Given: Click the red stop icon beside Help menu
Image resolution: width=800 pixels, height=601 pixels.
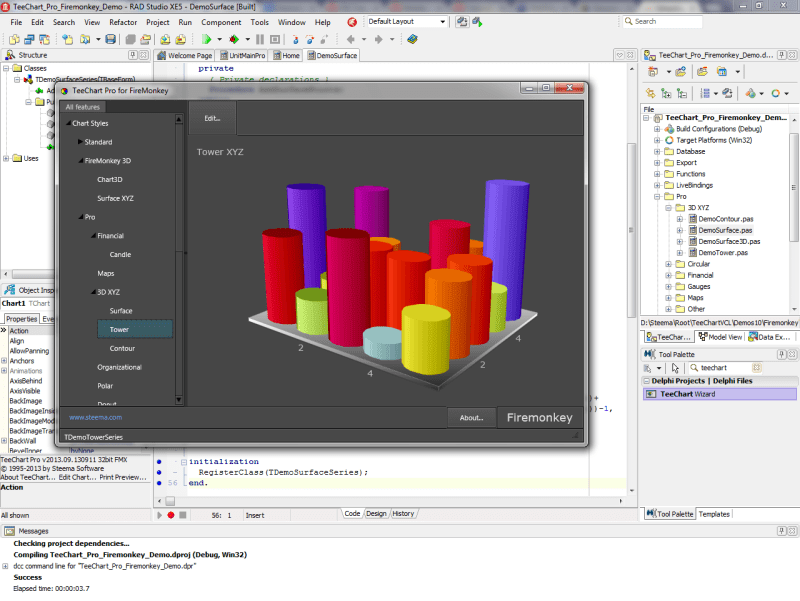Looking at the screenshot, I should point(351,21).
